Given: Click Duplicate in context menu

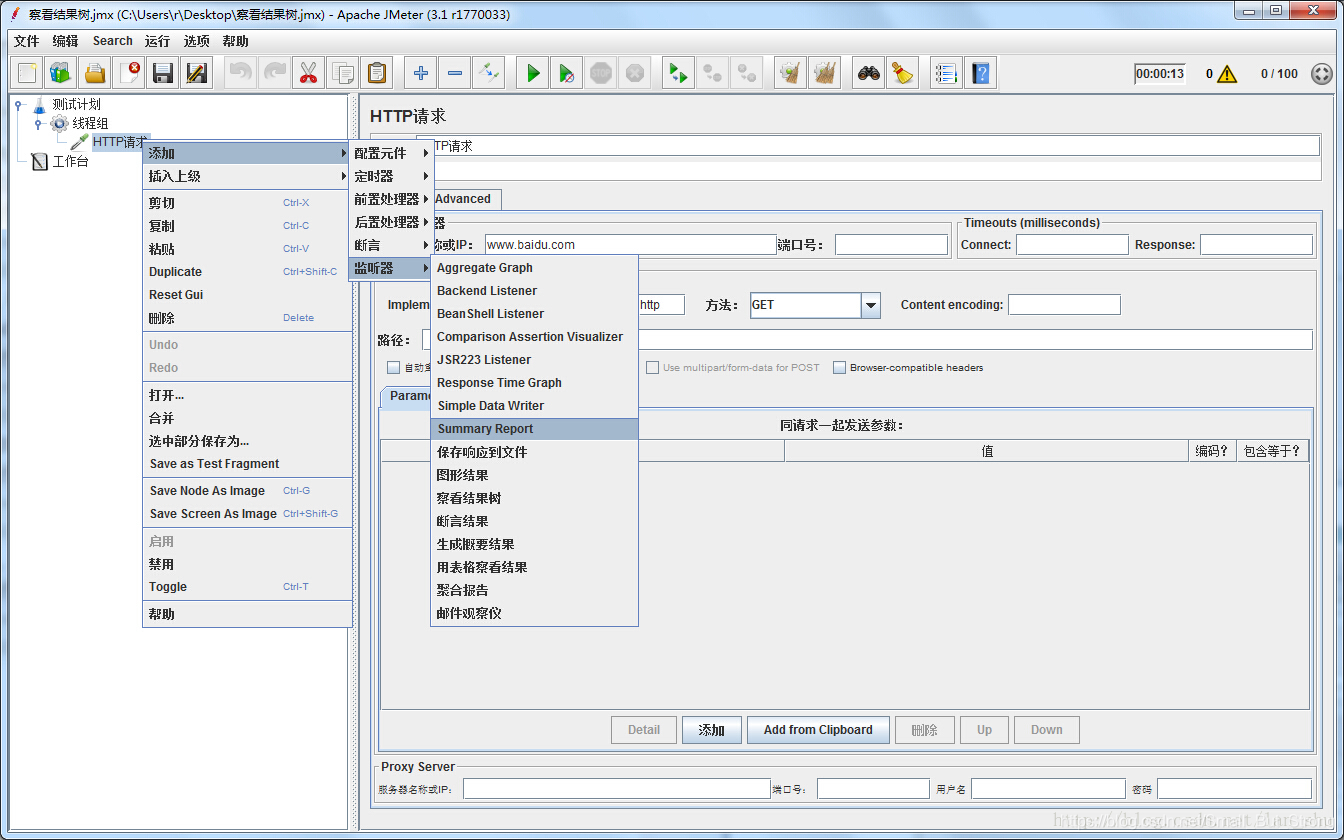Looking at the screenshot, I should click(247, 272).
